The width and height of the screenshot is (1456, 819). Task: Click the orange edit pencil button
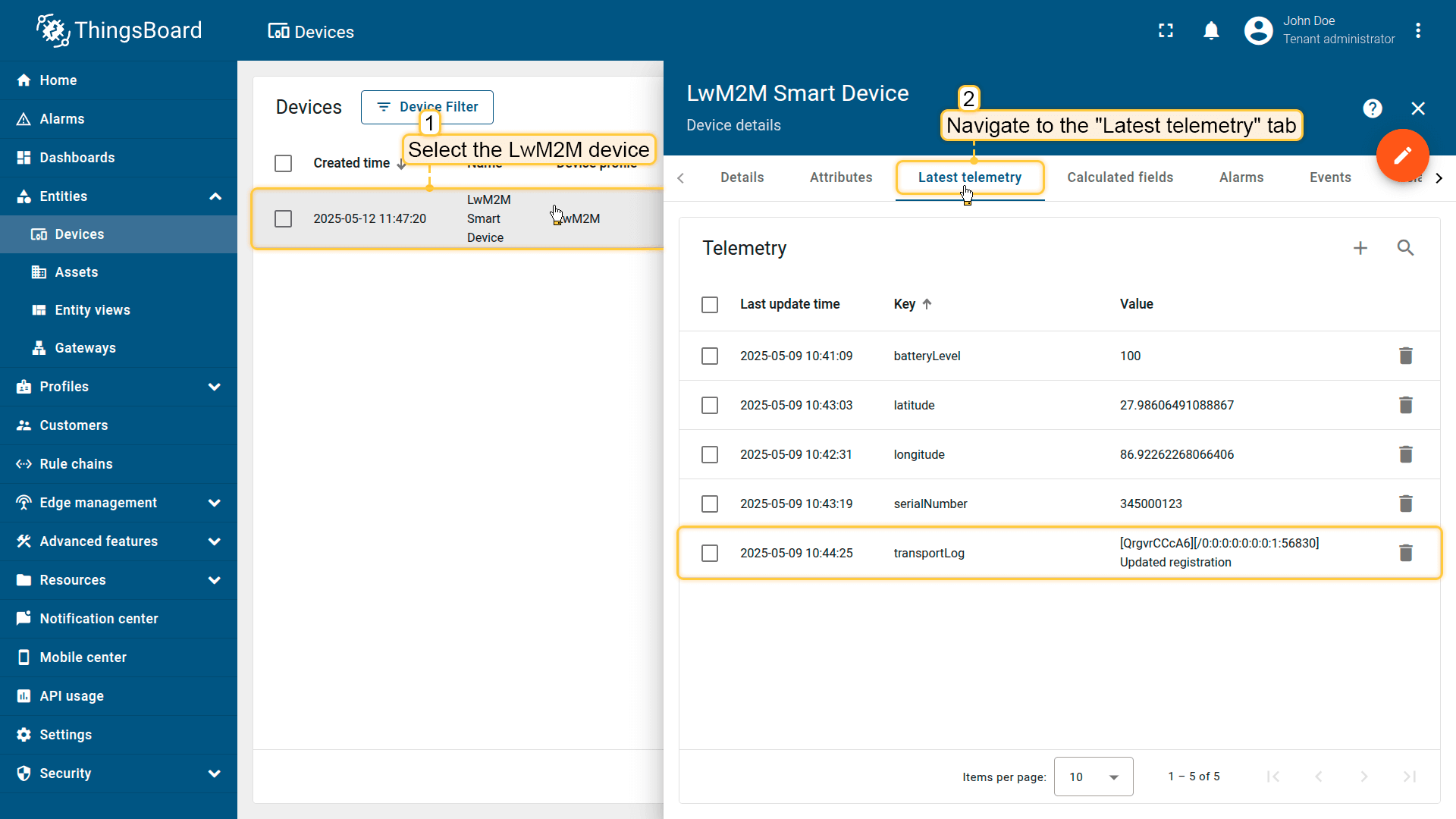point(1402,155)
